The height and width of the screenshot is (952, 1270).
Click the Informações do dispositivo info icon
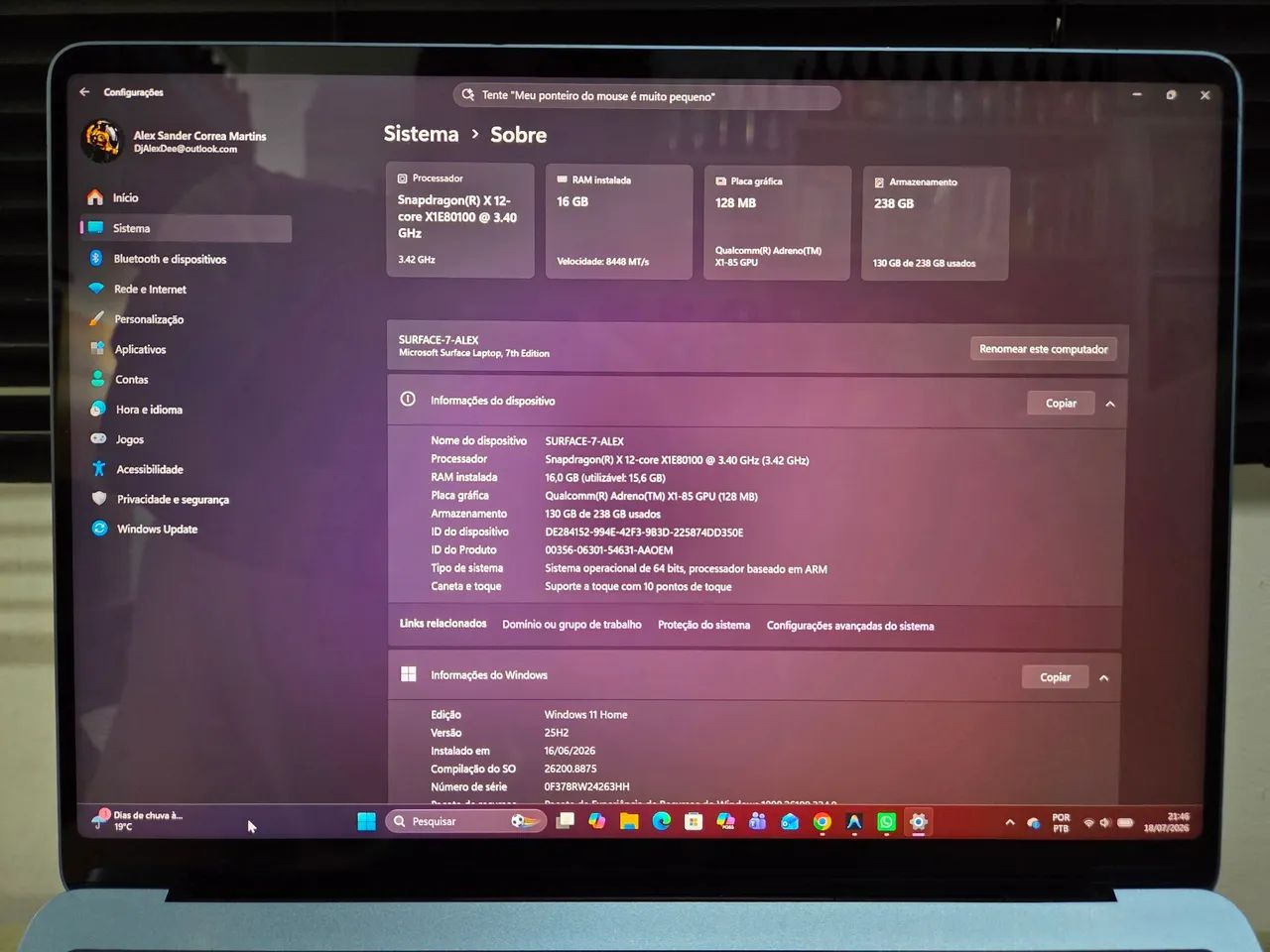408,399
